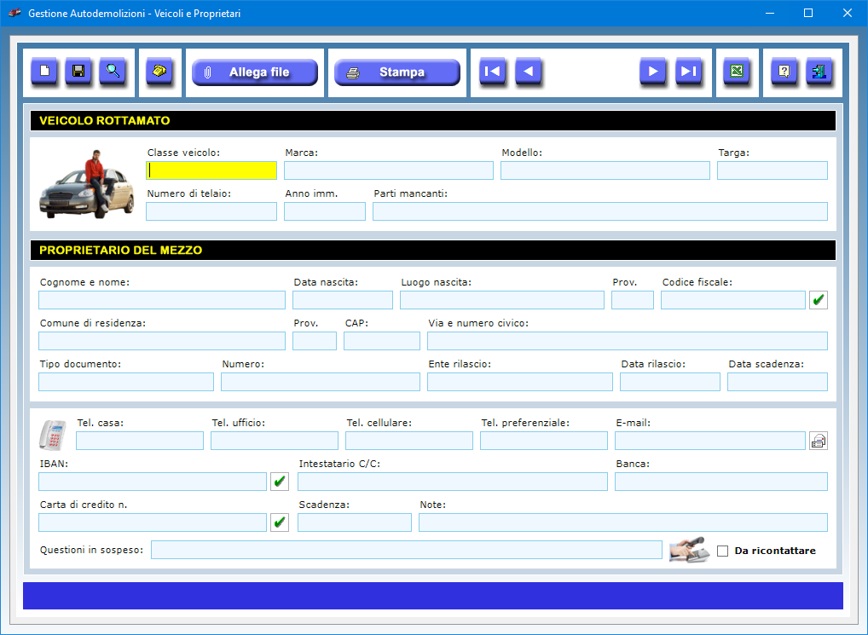Click the Codice fiscale field

tap(733, 300)
